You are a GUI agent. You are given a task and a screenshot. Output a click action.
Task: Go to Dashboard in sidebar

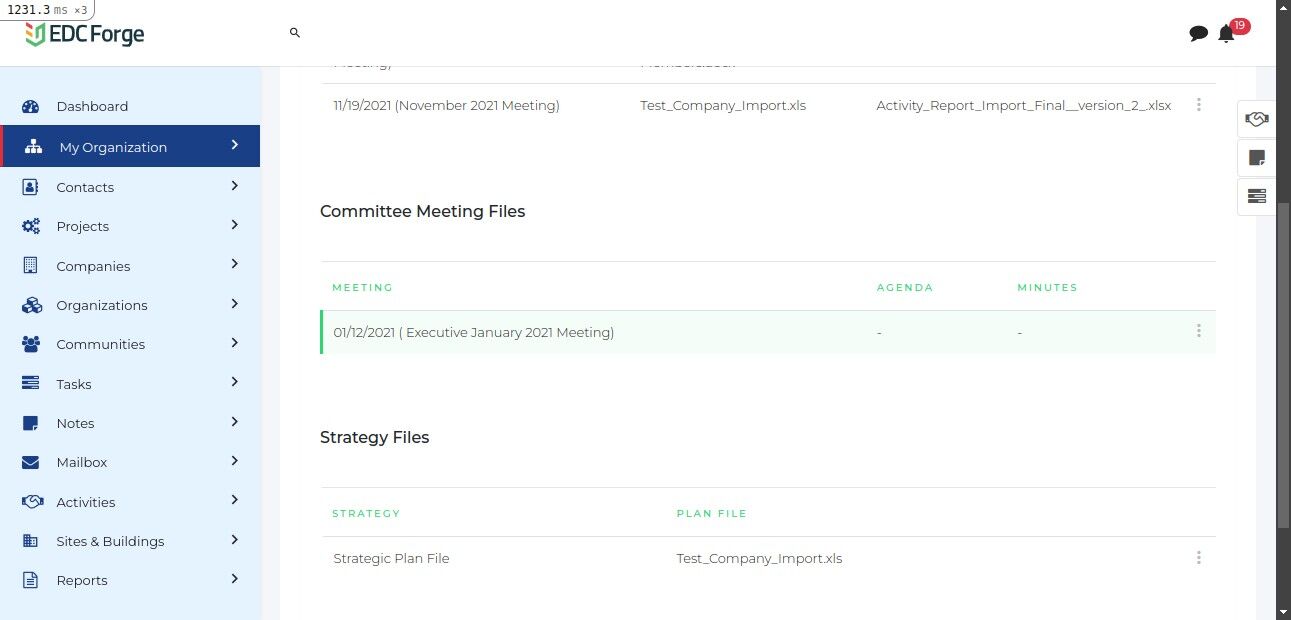(x=92, y=106)
